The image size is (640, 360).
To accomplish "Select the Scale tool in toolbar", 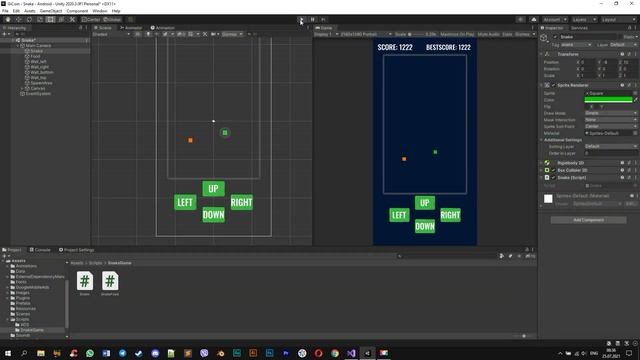I will click(40, 20).
